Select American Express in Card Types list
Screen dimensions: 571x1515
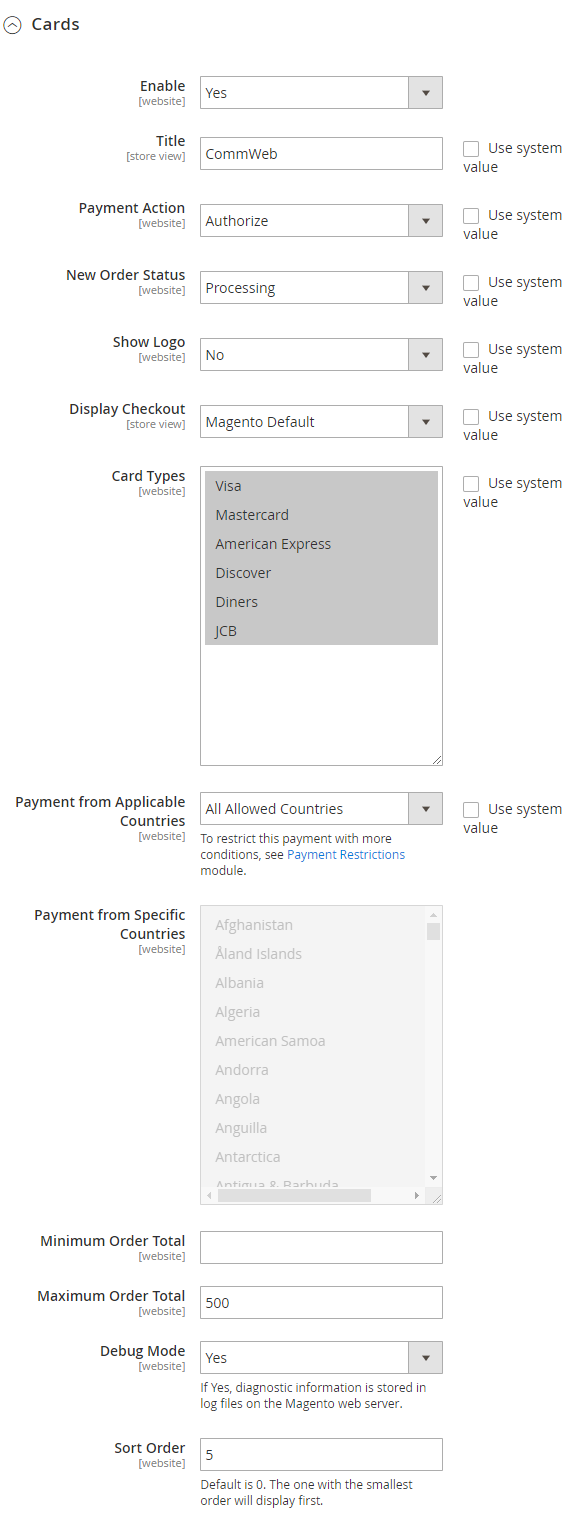coord(321,544)
